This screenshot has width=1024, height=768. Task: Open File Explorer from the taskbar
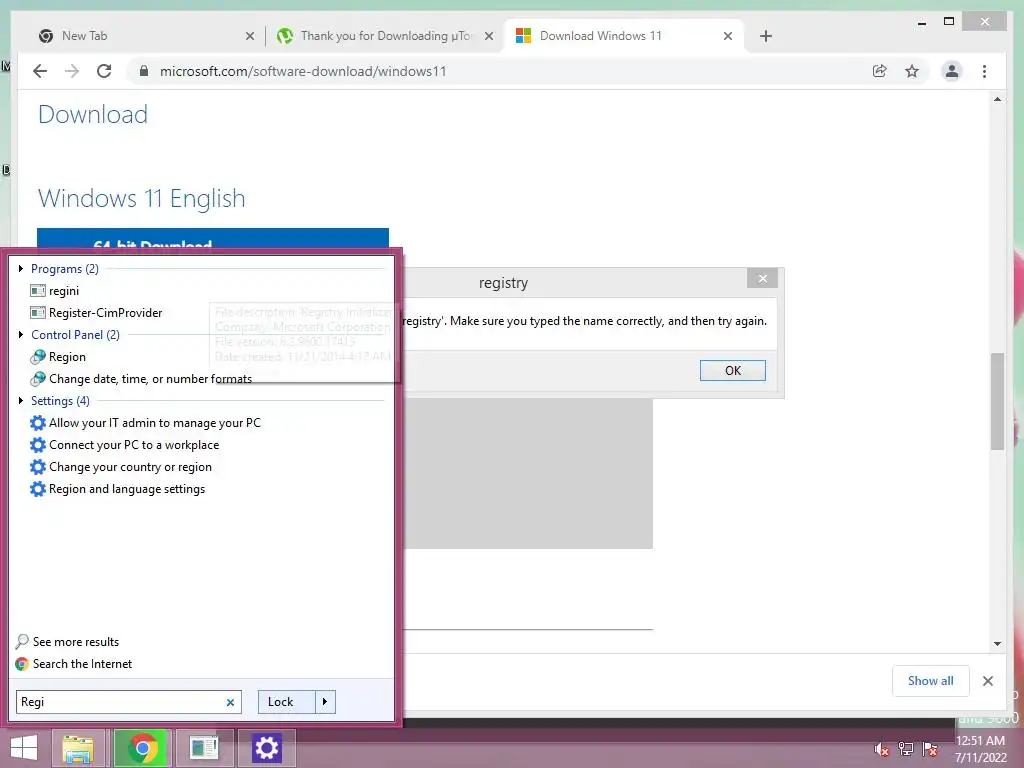[78, 748]
